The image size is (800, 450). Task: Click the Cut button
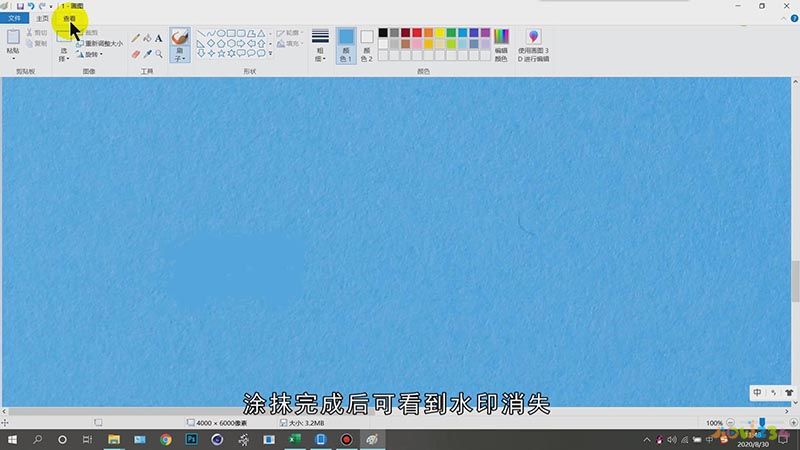pos(37,33)
